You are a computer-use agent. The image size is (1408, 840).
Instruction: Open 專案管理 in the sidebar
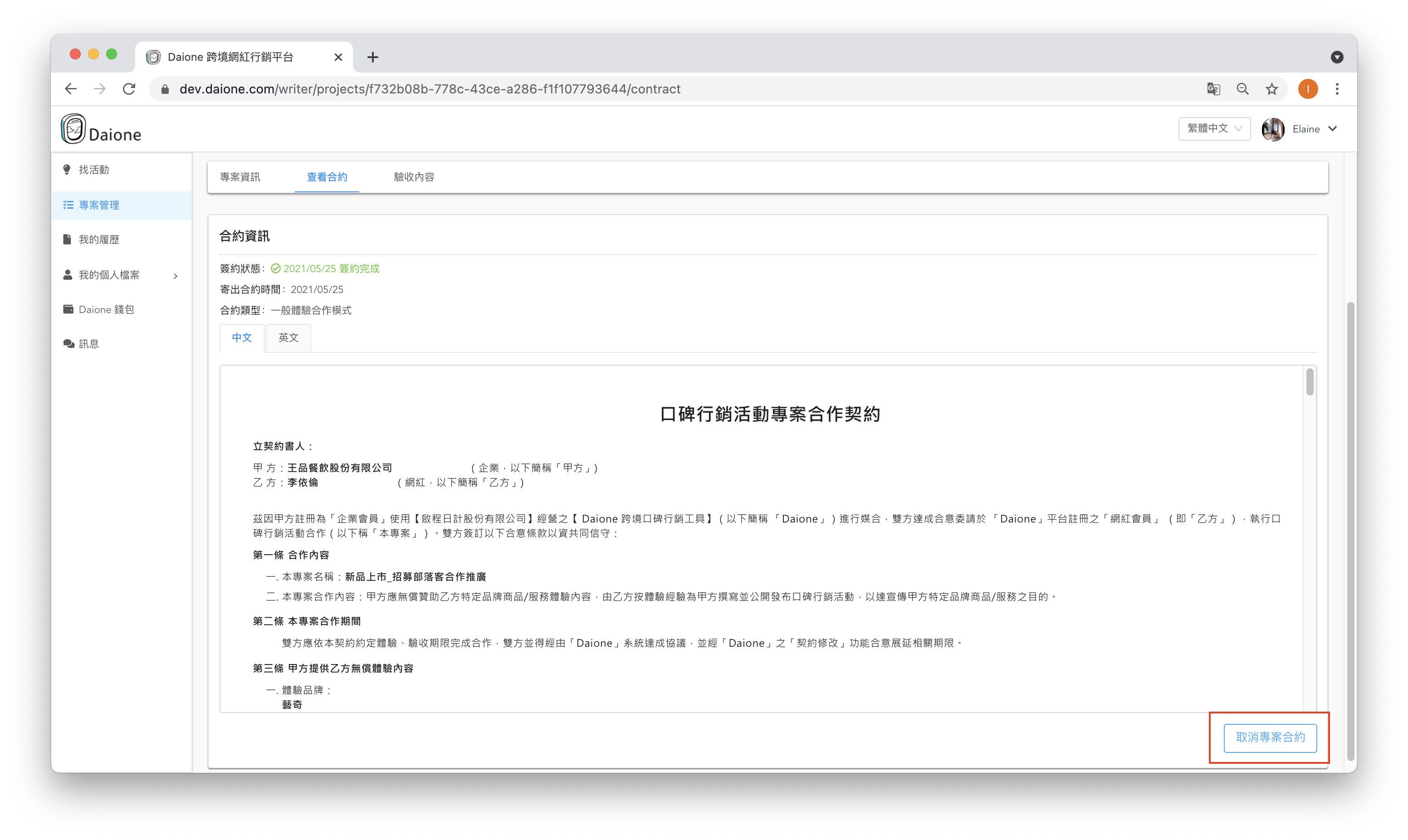[x=121, y=205]
